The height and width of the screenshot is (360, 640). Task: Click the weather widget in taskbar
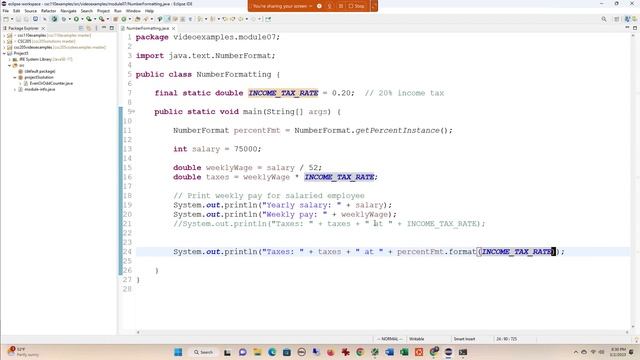click(x=22, y=352)
